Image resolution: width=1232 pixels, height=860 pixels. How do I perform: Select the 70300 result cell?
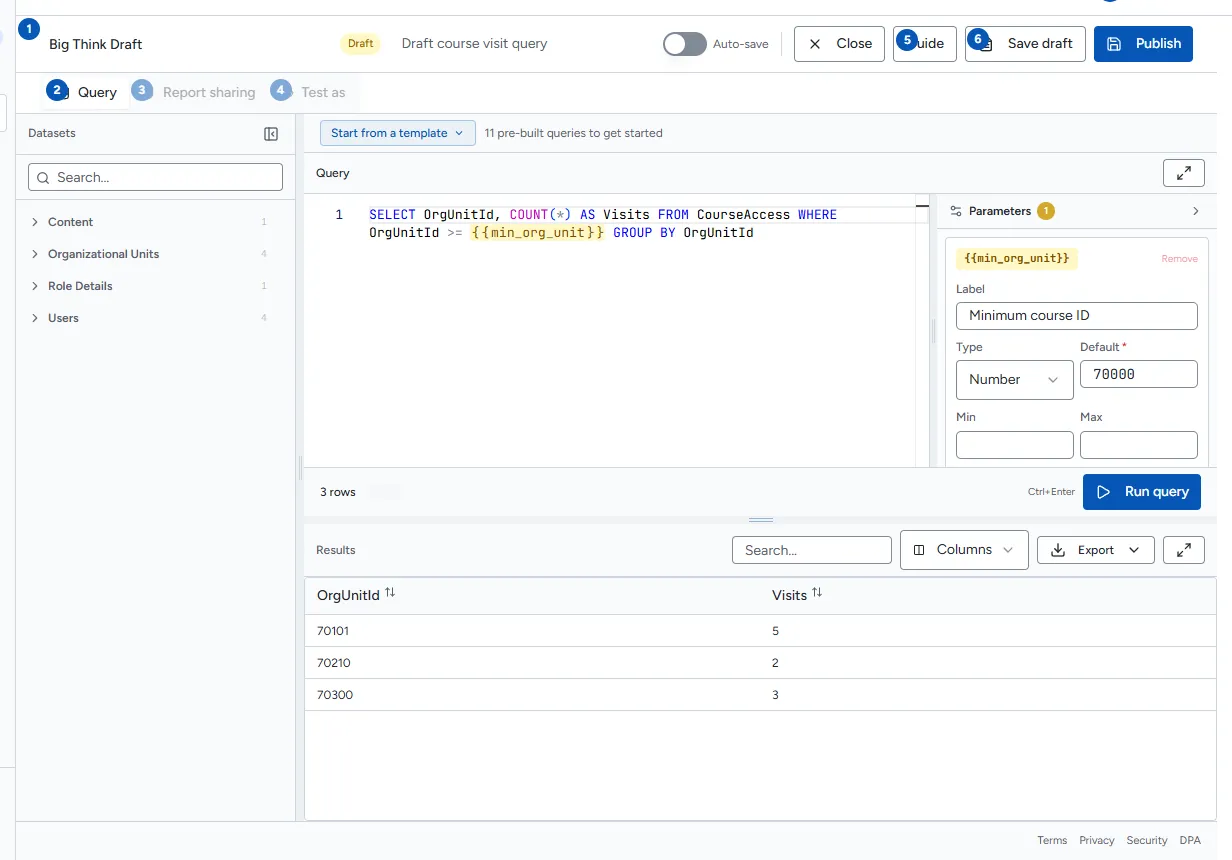pos(334,695)
